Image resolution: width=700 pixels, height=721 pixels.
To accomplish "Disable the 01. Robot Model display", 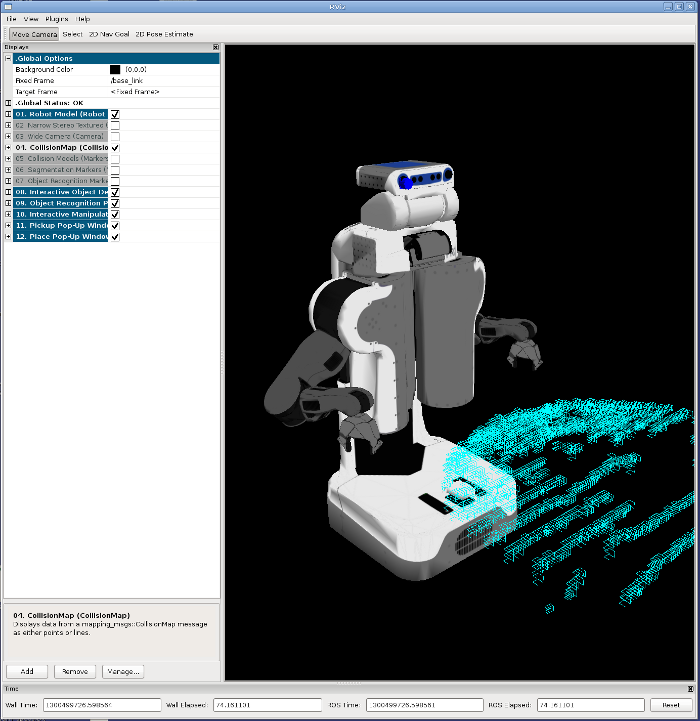I will point(115,114).
